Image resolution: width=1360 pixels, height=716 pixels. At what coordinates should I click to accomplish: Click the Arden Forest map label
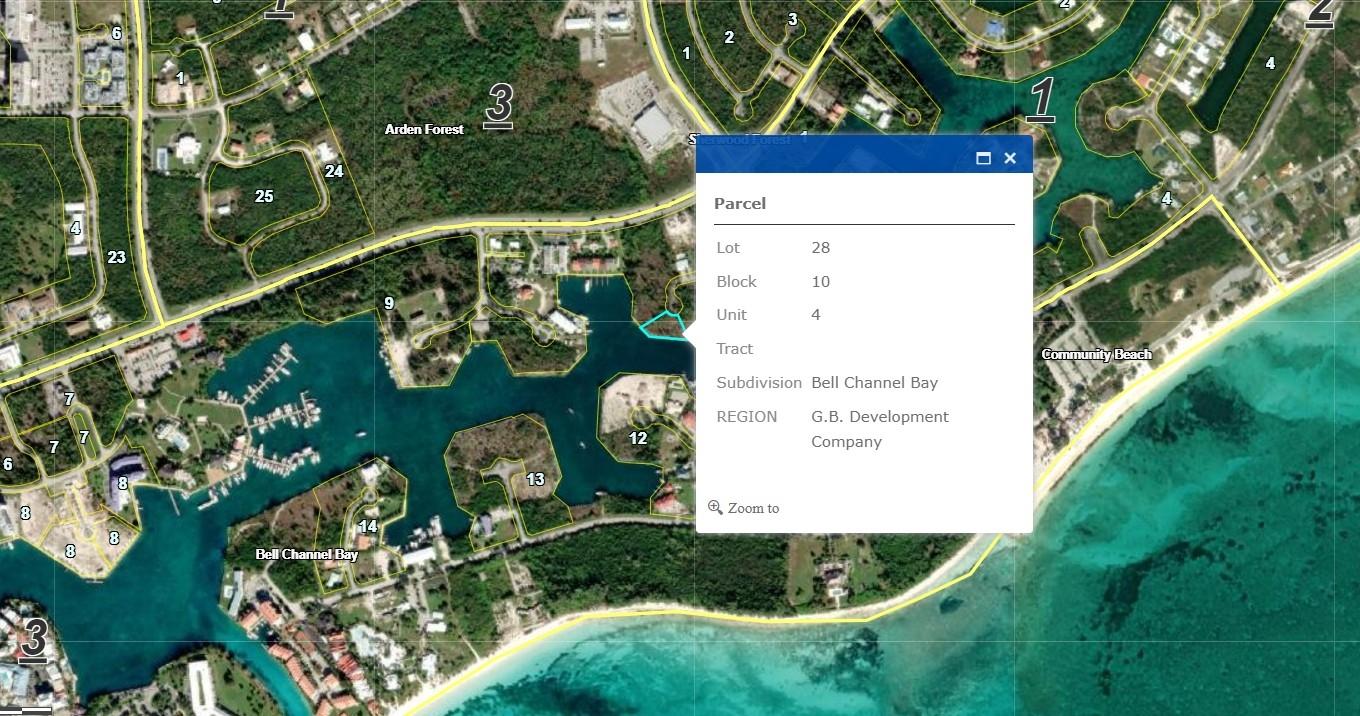(x=424, y=129)
